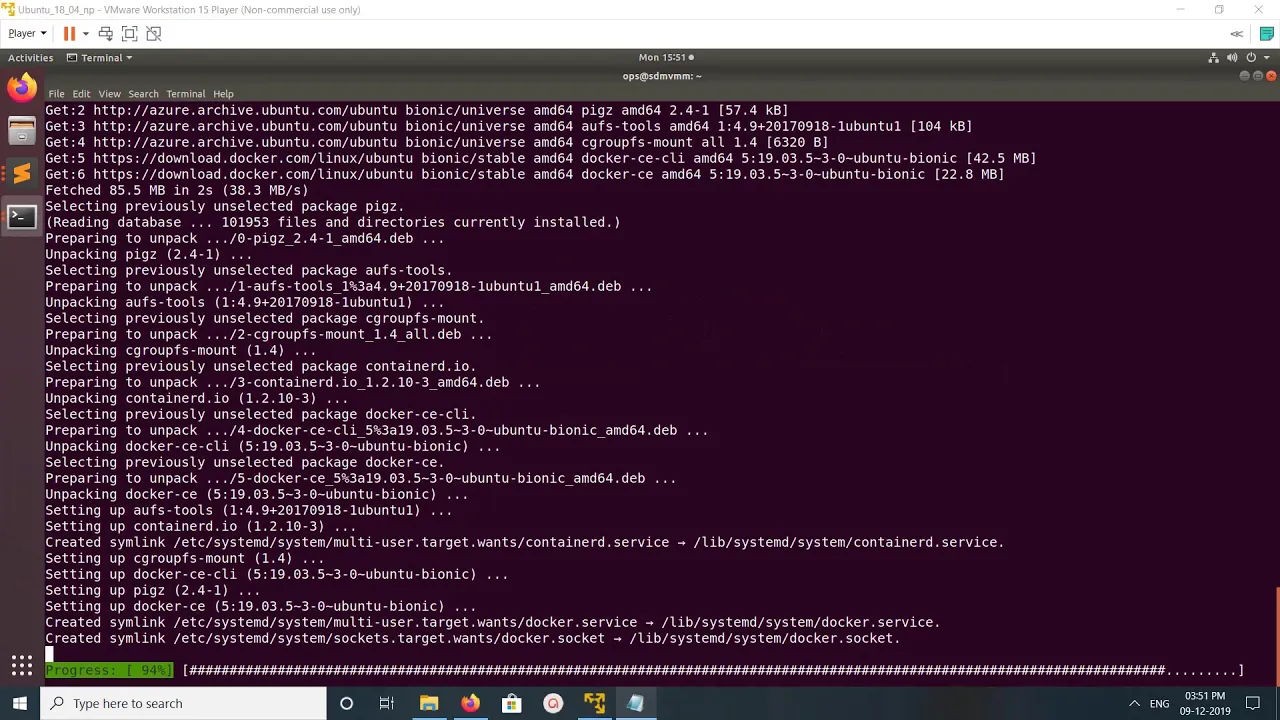Image resolution: width=1280 pixels, height=720 pixels.
Task: Switch to VMware Player on the taskbar
Action: click(594, 703)
